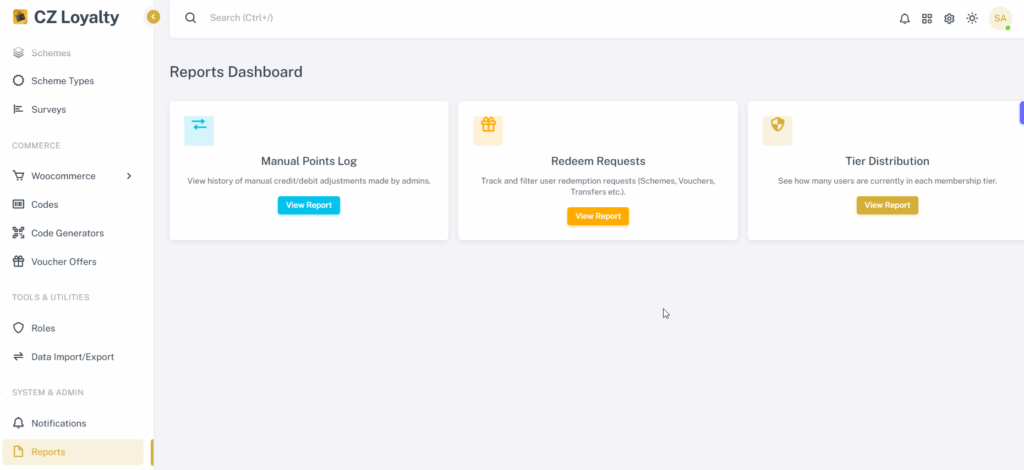Viewport: 1024px width, 470px height.
Task: Toggle light/dark theme sun icon
Action: coord(972,18)
